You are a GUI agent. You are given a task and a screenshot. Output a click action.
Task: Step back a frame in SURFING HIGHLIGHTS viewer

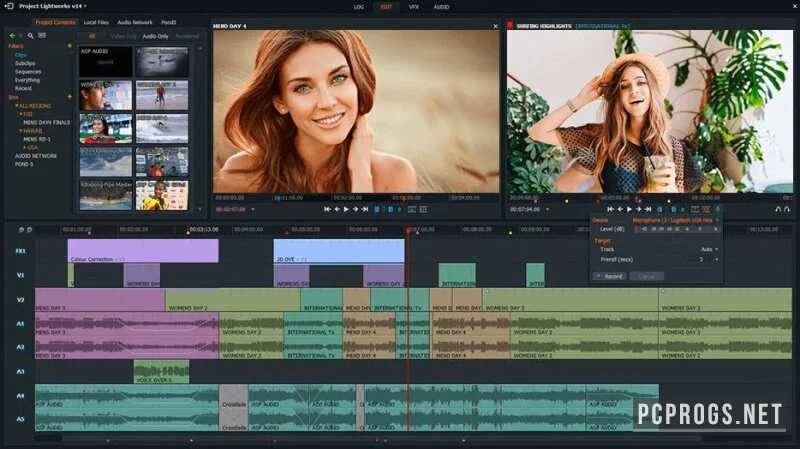[620, 209]
